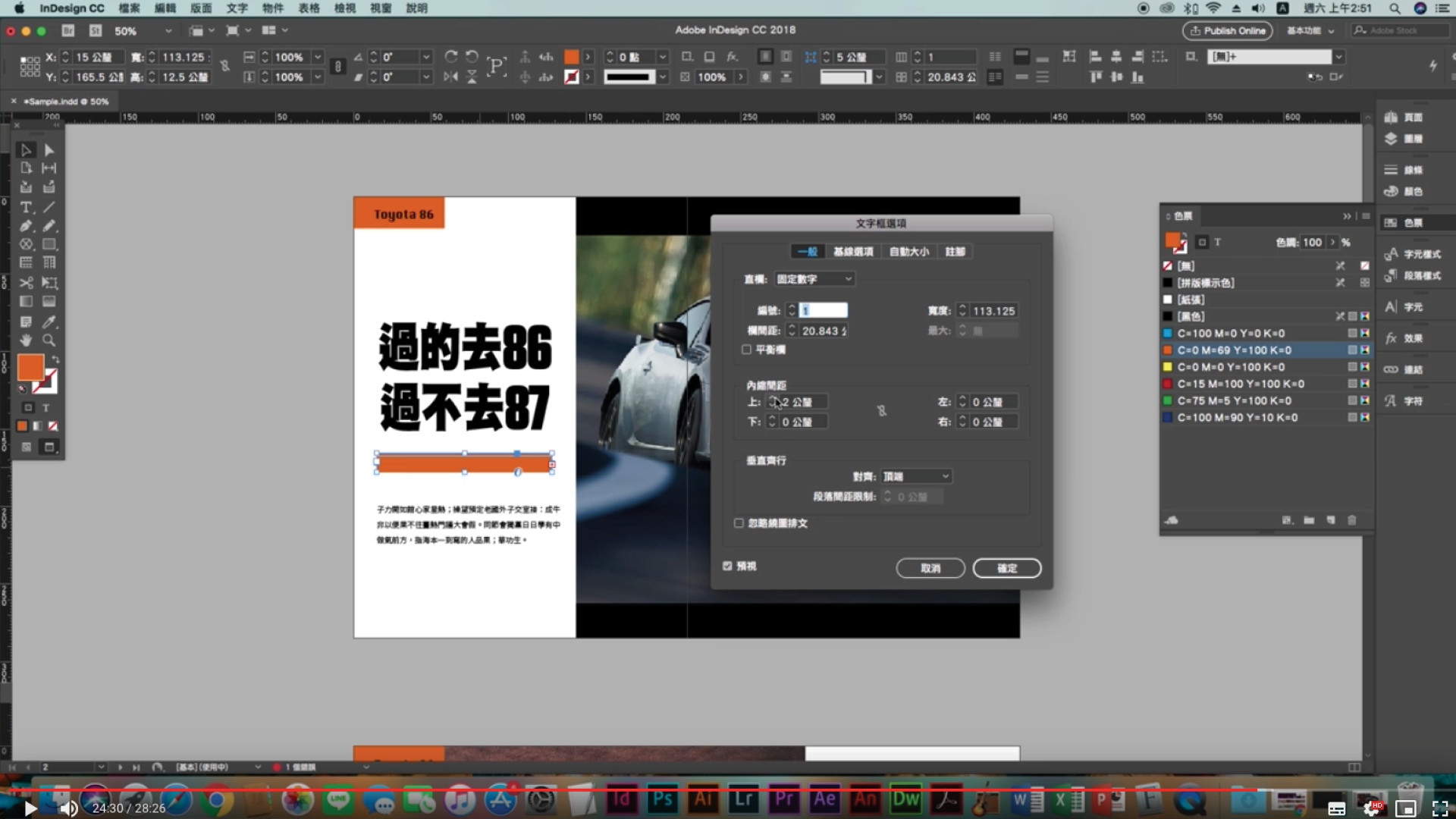Select the Page tool
Viewport: 1456px width, 819px height.
tap(26, 168)
